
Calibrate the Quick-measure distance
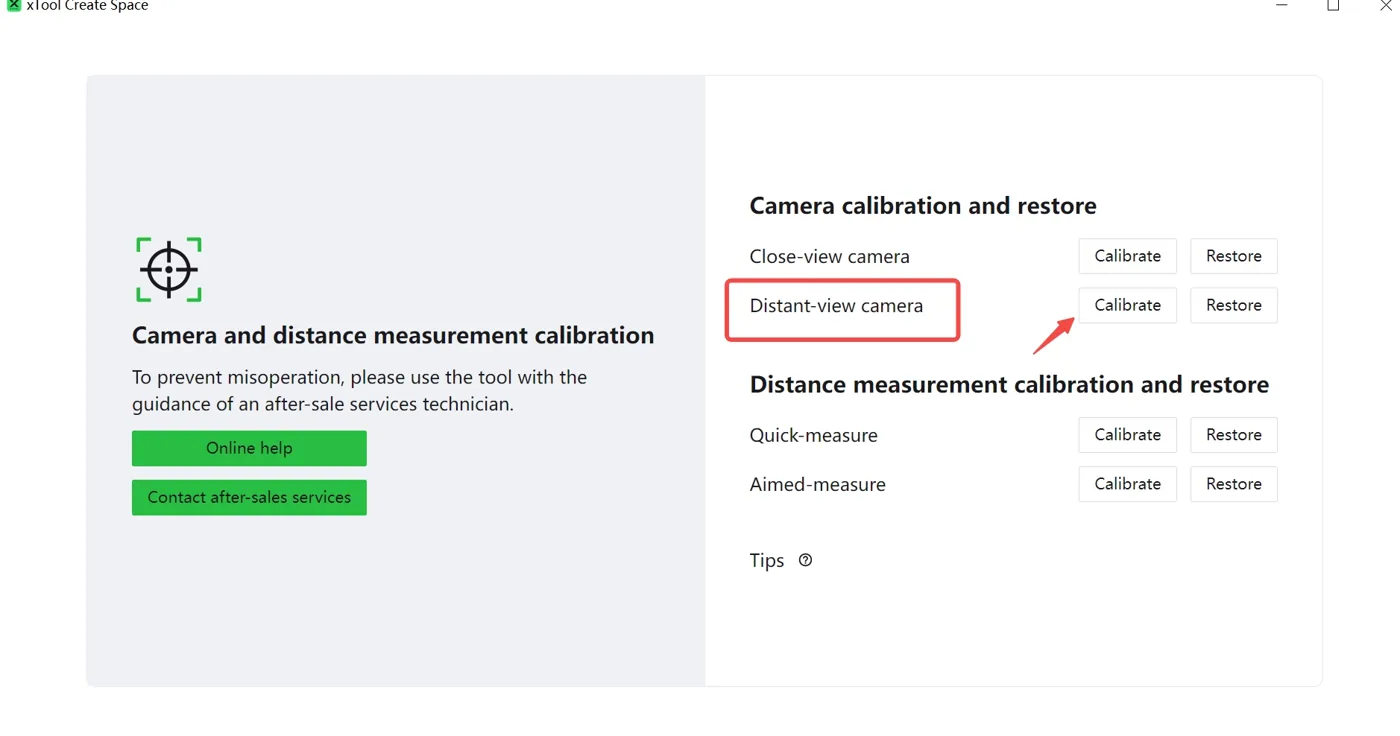(1127, 435)
